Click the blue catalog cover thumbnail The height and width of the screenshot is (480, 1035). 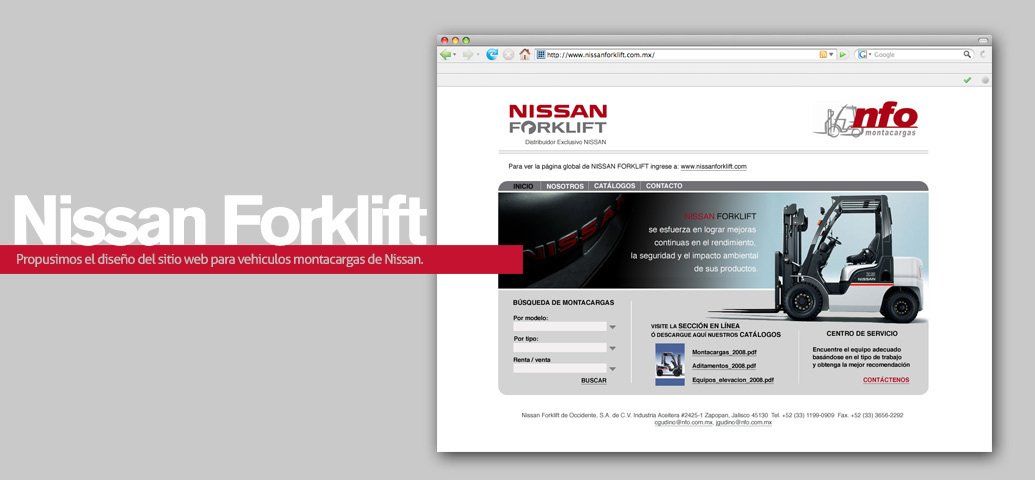pyautogui.click(x=670, y=364)
